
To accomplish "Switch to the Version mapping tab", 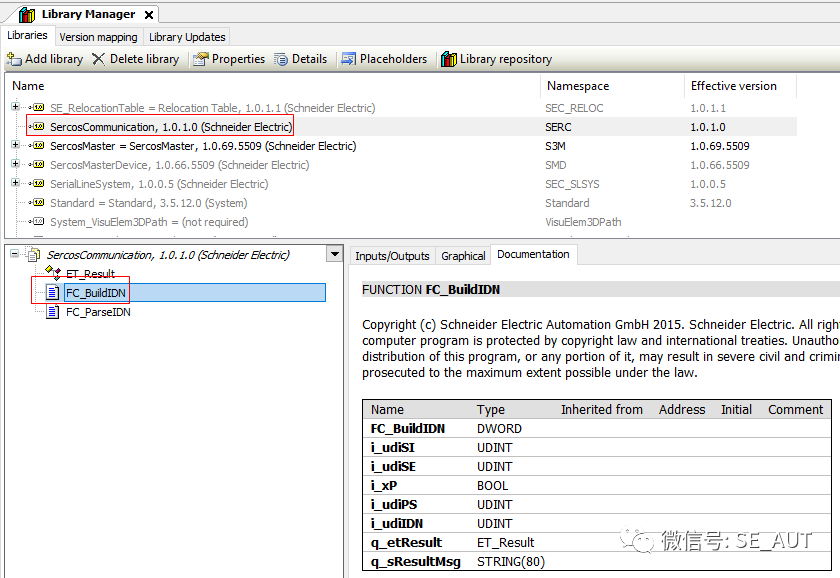I will tap(98, 37).
